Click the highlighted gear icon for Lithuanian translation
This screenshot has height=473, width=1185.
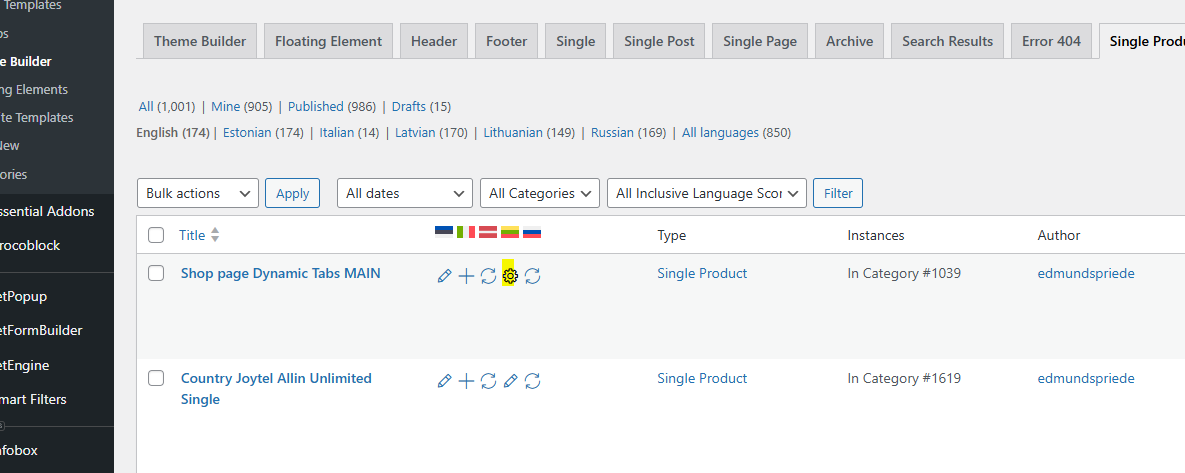(x=510, y=275)
